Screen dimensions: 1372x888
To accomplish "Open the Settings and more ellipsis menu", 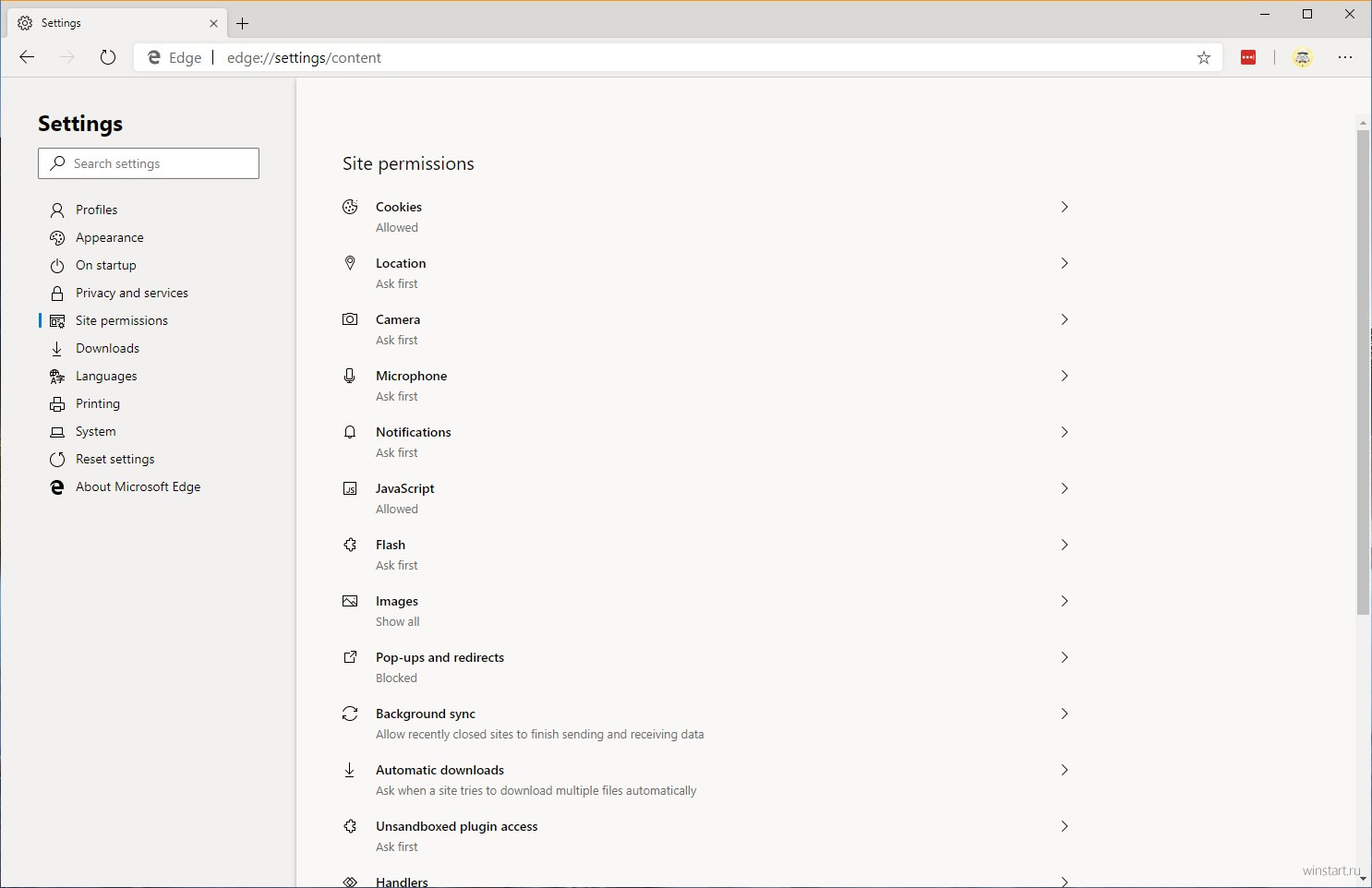I will (1345, 57).
